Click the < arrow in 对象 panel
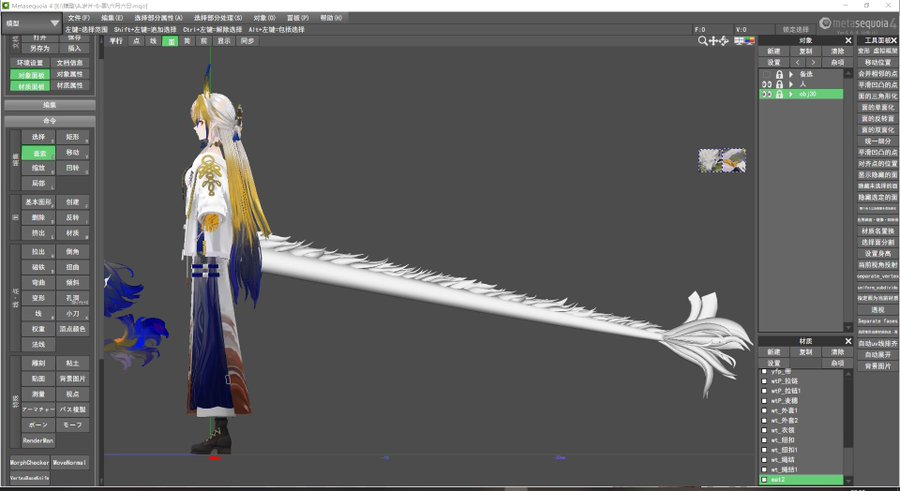The height and width of the screenshot is (491, 900). click(798, 62)
